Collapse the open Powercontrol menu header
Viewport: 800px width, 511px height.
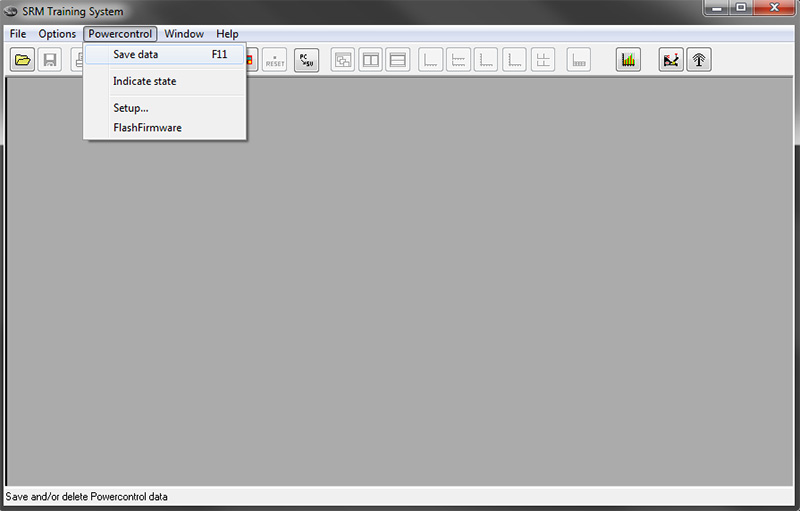[x=120, y=34]
